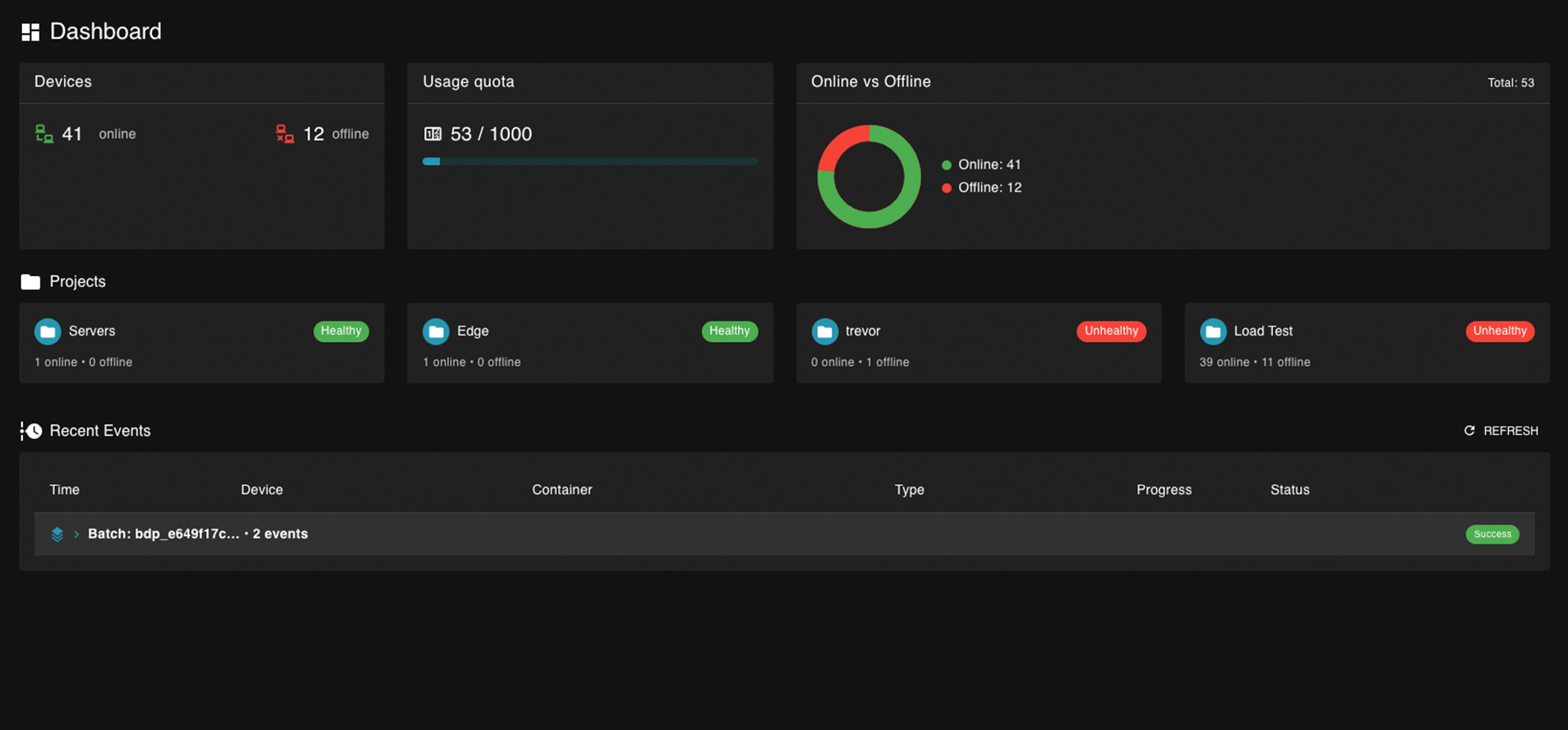The height and width of the screenshot is (730, 1568).
Task: Click the red Offline: 12 legend dot
Action: coord(947,188)
